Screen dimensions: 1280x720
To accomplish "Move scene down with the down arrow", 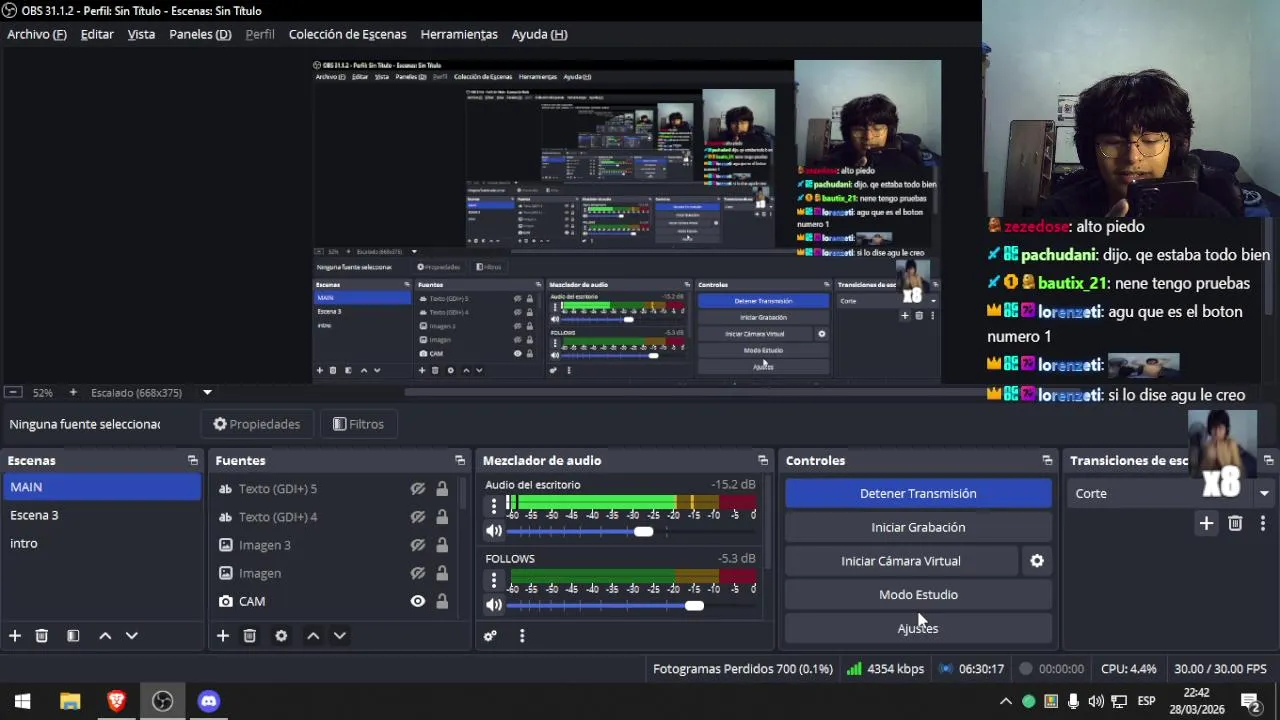I will (x=131, y=636).
